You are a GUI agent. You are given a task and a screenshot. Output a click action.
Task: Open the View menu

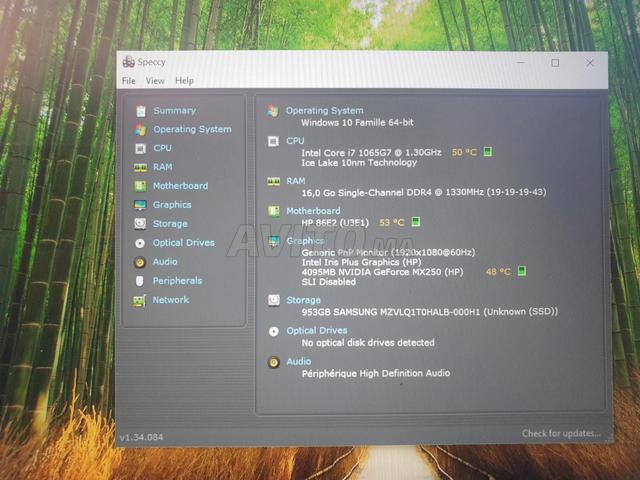155,81
